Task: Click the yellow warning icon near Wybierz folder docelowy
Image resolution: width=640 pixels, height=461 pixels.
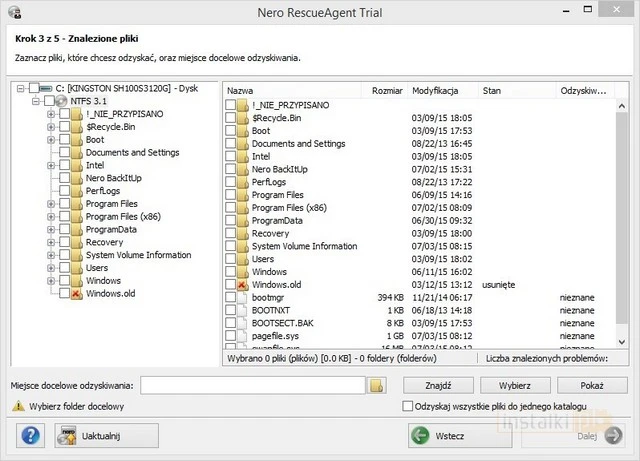Action: click(18, 406)
